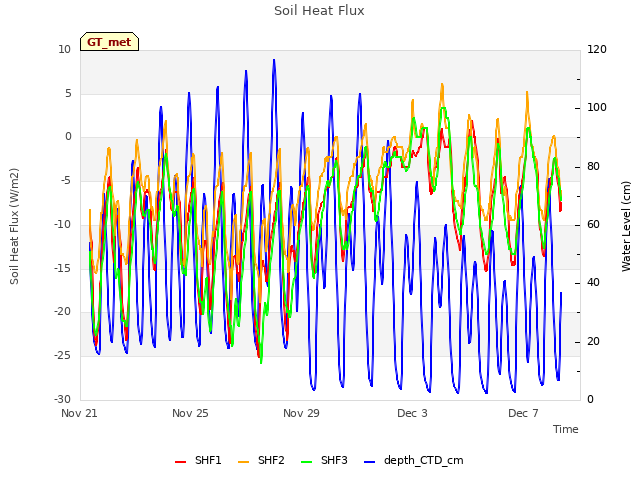The width and height of the screenshot is (640, 480).
Task: Click the 0 tick on right axis
Action: click(590, 400)
